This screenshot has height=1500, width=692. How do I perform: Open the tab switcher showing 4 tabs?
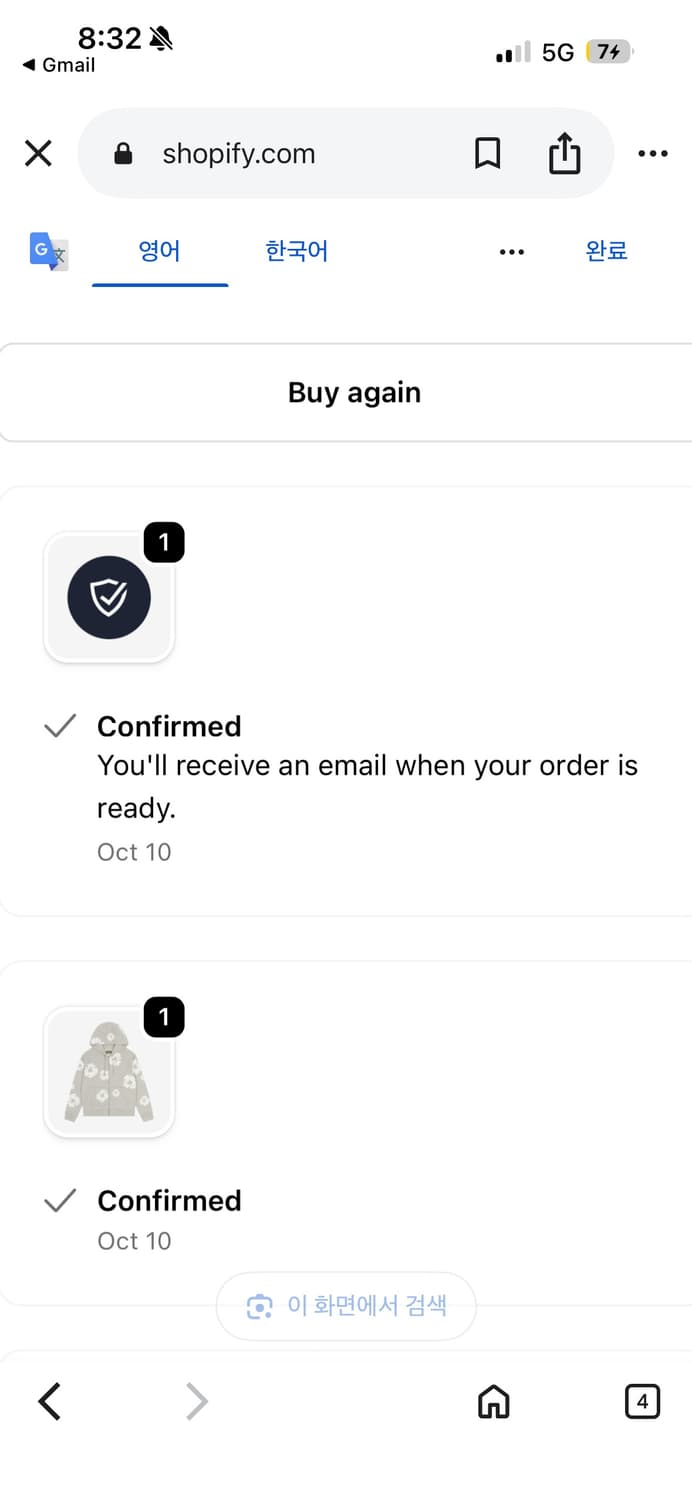(642, 1402)
